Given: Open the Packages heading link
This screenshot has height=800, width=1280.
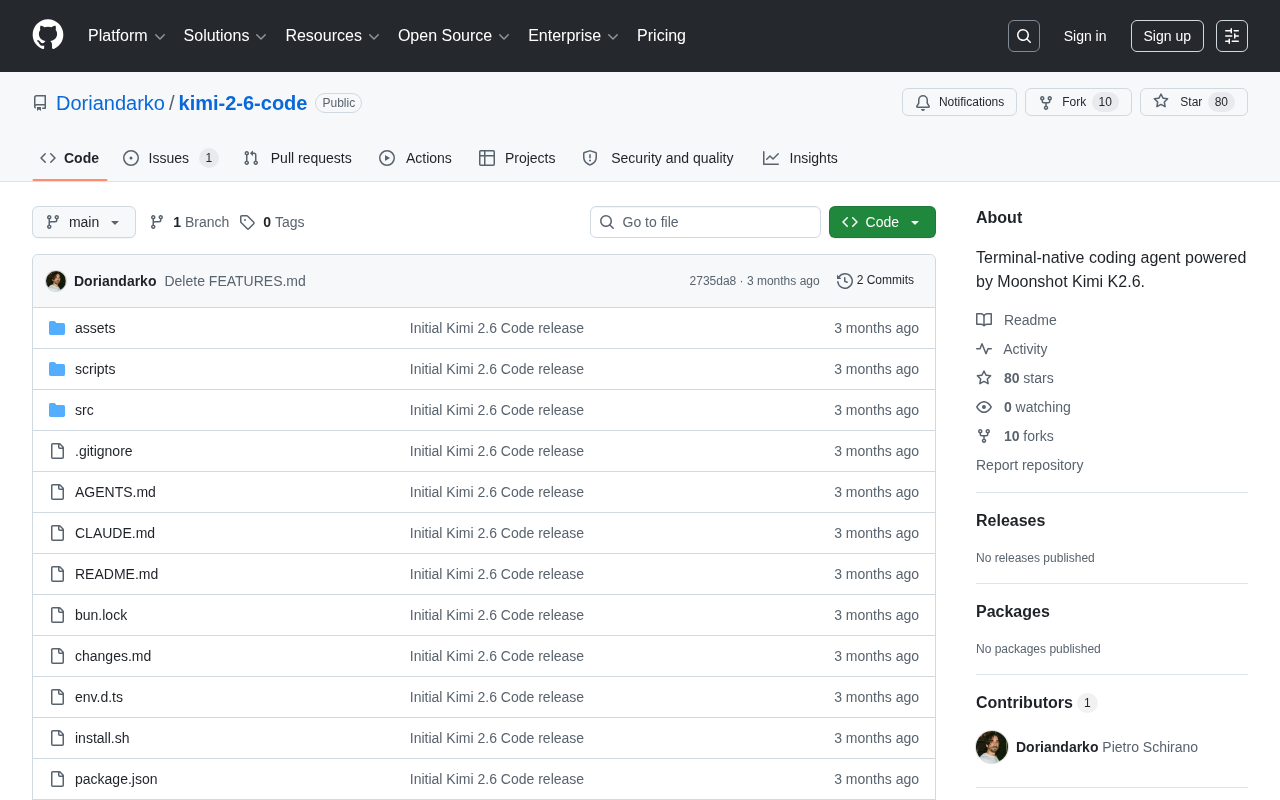Looking at the screenshot, I should point(1013,612).
